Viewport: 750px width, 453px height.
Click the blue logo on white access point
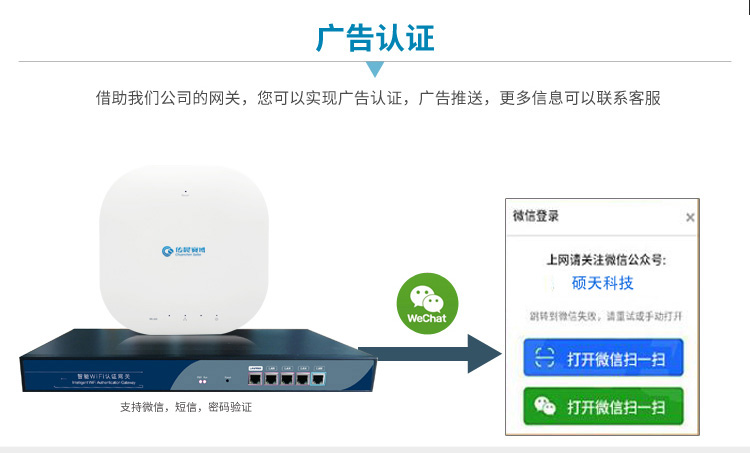coord(184,251)
